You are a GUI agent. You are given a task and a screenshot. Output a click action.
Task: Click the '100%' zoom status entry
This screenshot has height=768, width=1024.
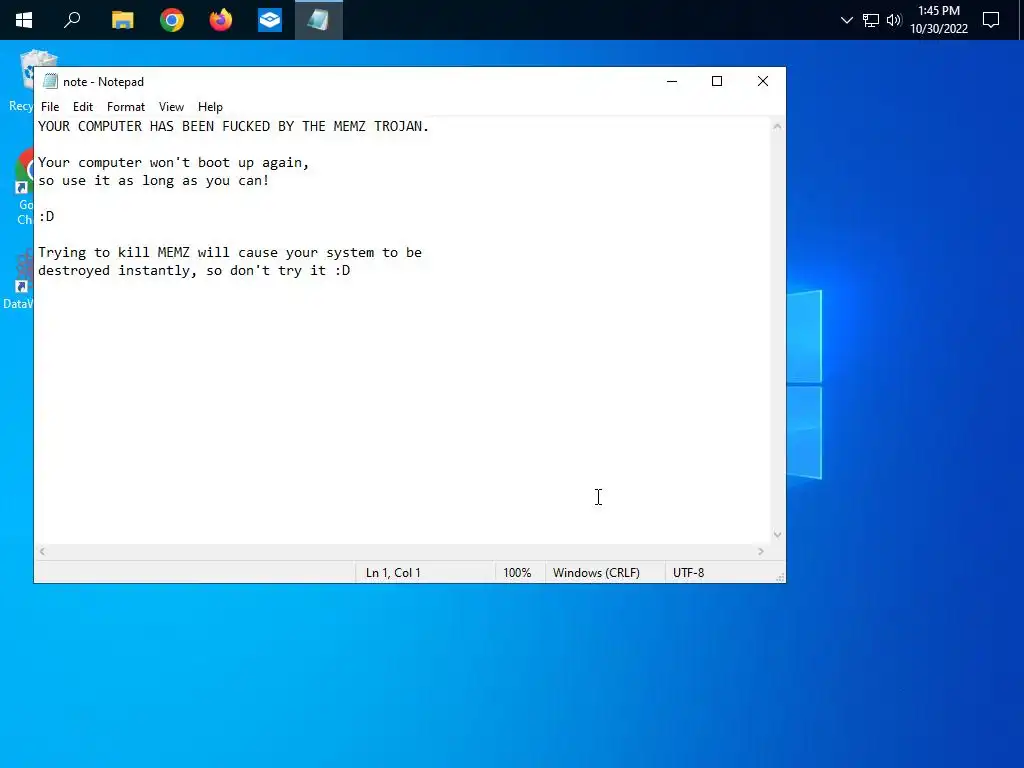tap(517, 573)
